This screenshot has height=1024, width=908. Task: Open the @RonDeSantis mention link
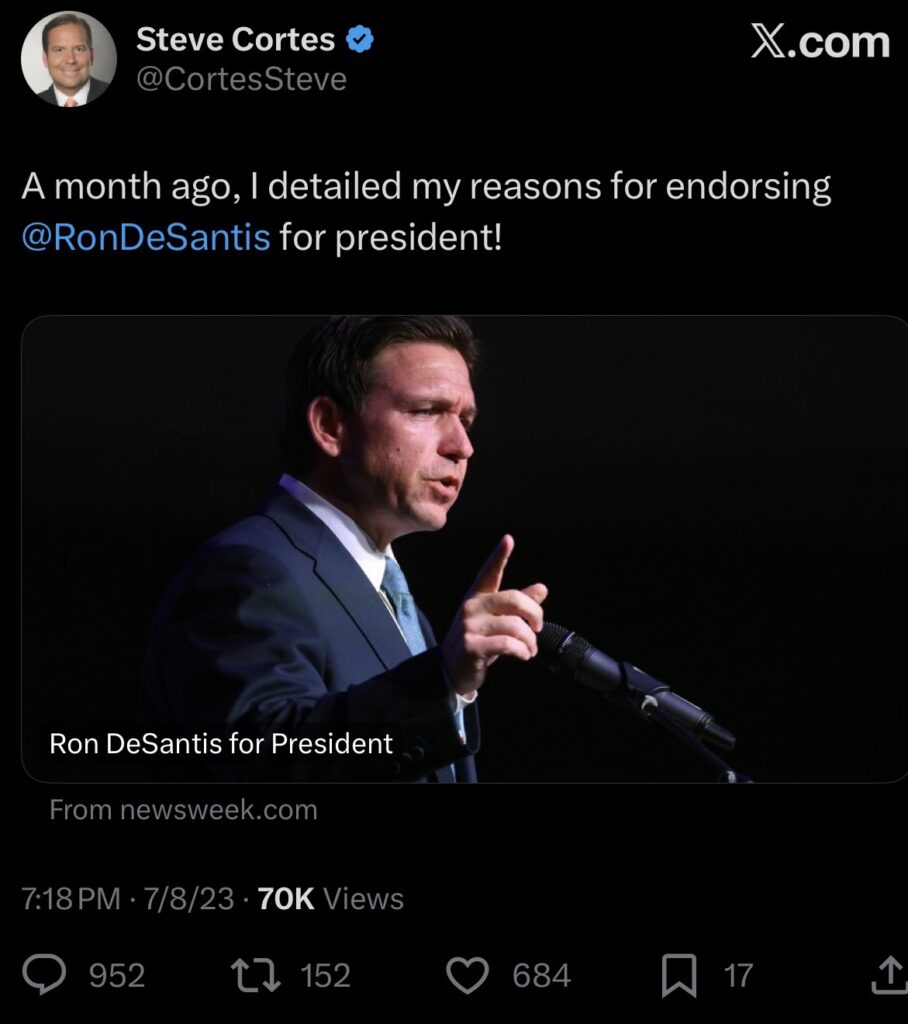click(x=146, y=238)
